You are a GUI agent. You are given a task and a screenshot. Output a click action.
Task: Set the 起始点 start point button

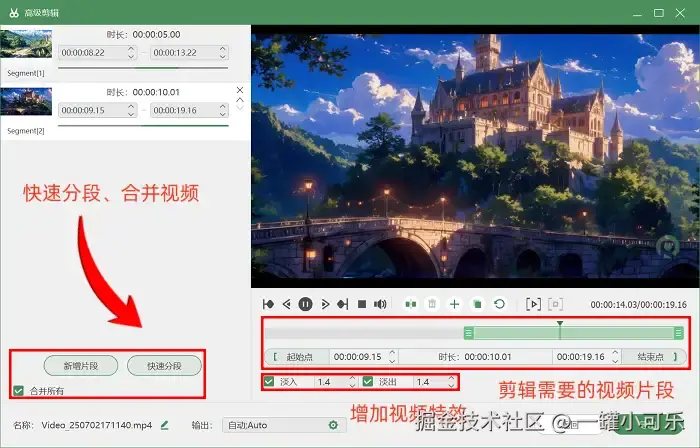coord(298,357)
